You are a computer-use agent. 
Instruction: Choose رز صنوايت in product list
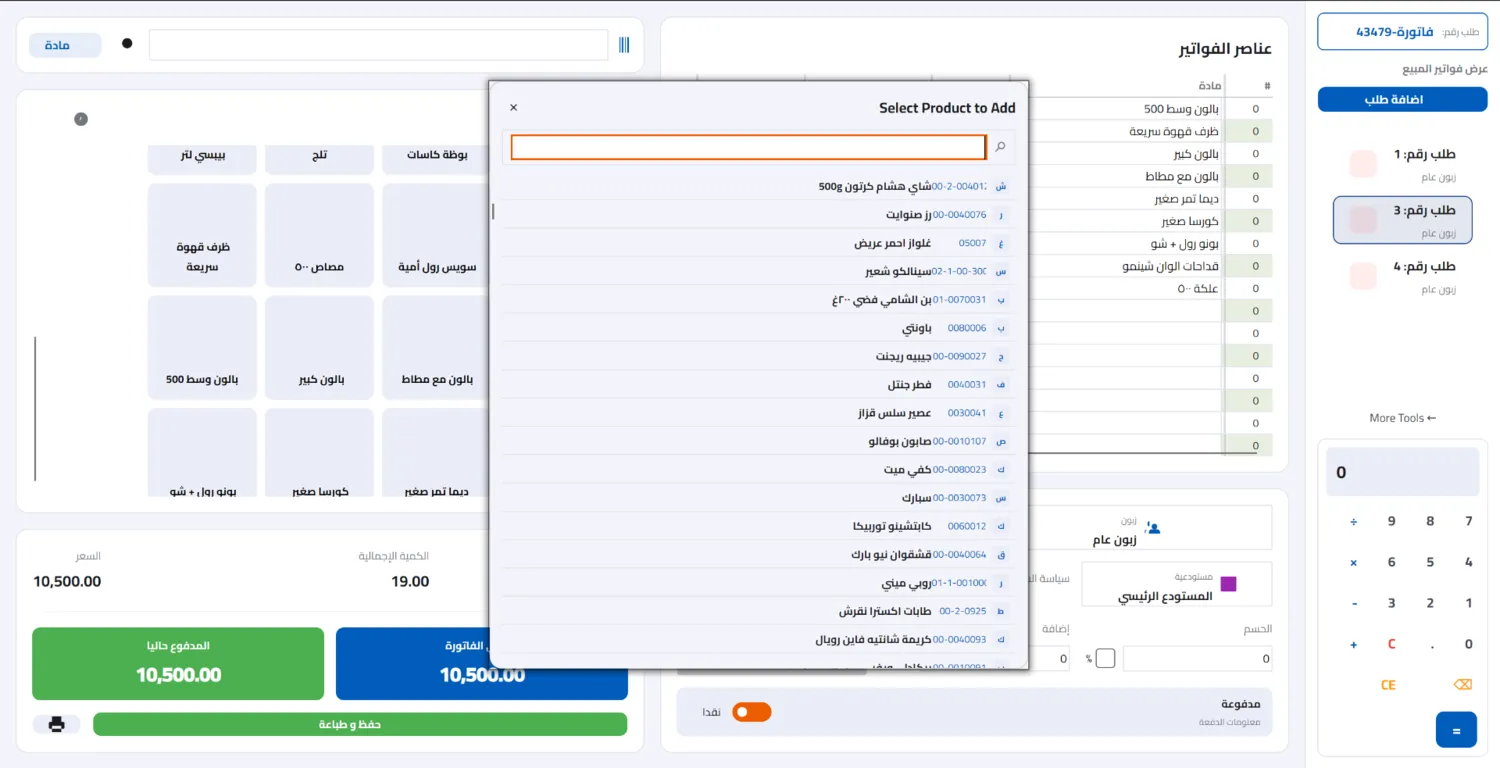point(757,215)
